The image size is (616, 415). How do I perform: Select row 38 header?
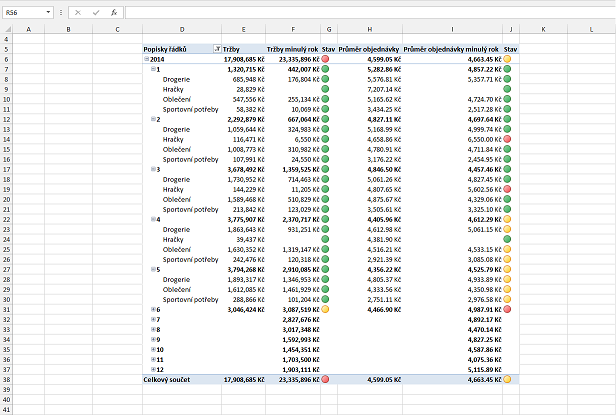pyautogui.click(x=6, y=380)
